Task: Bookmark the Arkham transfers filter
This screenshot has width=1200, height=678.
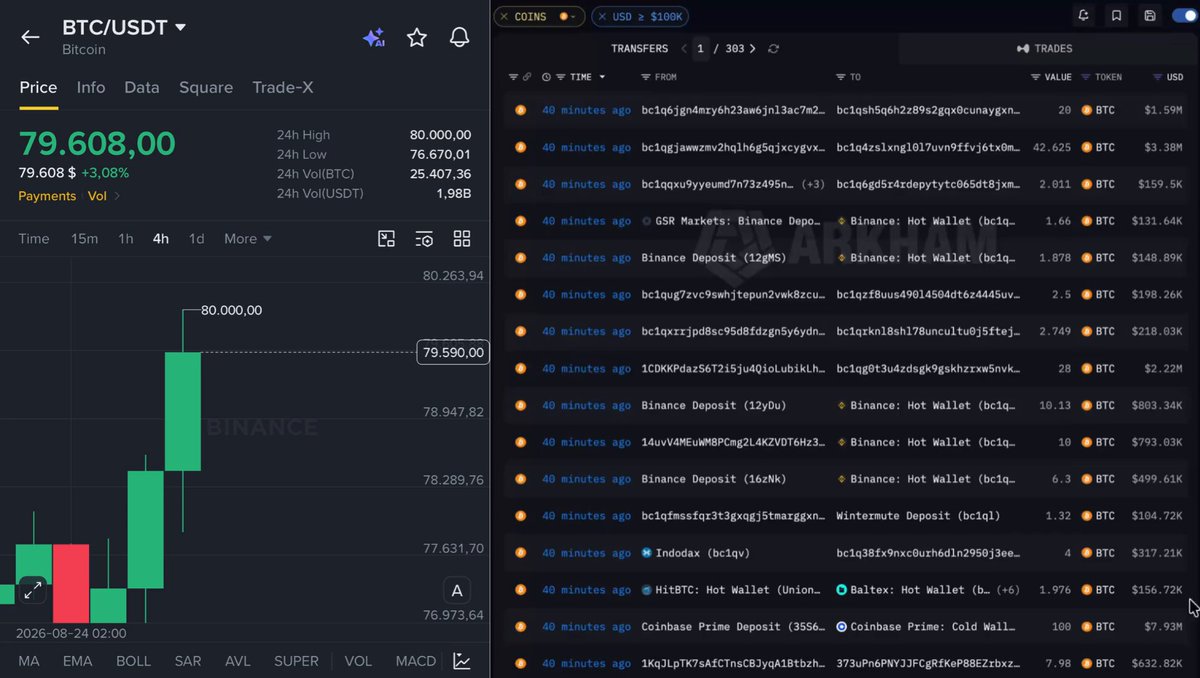Action: point(1116,16)
